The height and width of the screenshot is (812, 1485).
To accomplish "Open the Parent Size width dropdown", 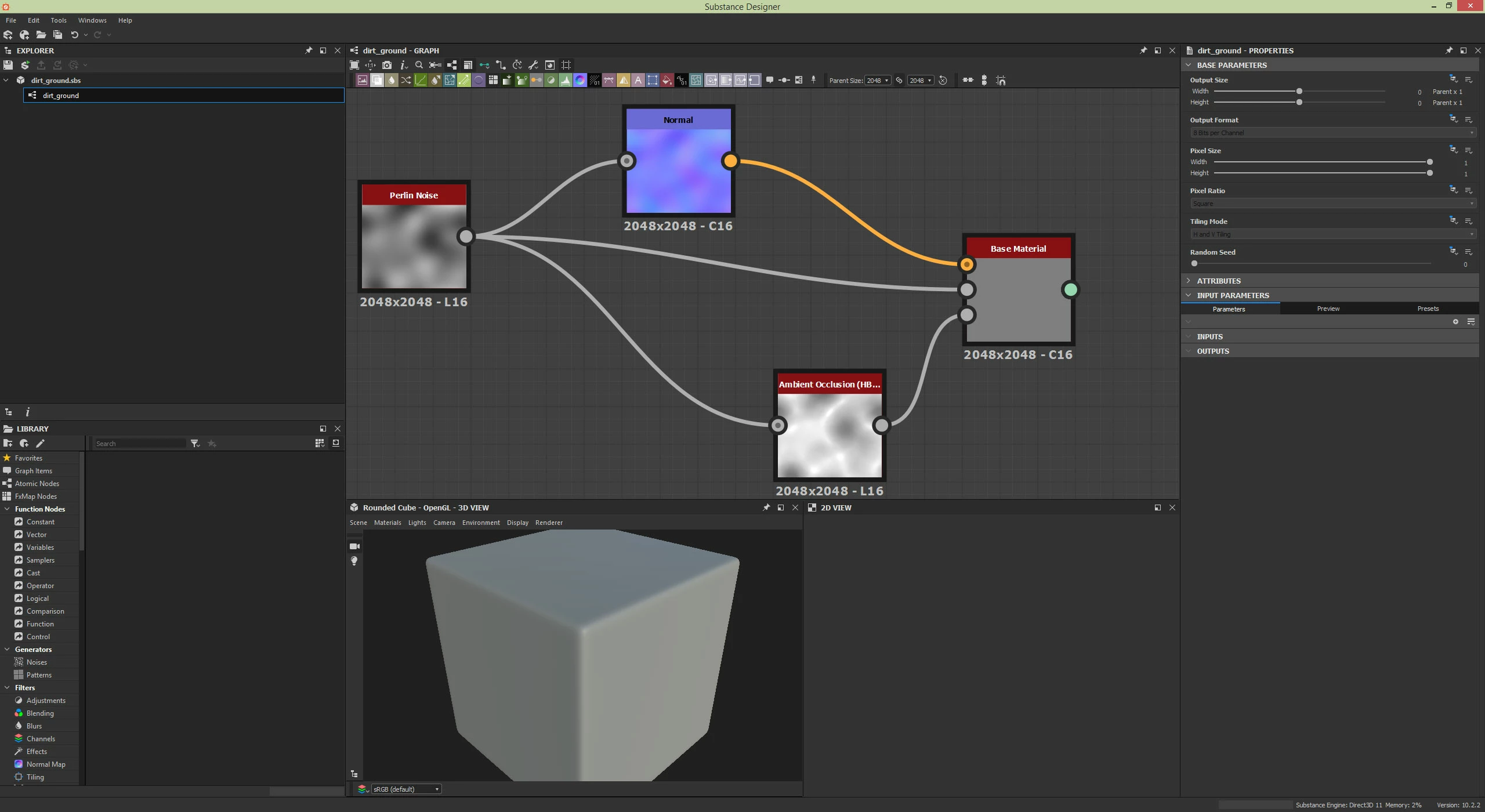I will [877, 81].
